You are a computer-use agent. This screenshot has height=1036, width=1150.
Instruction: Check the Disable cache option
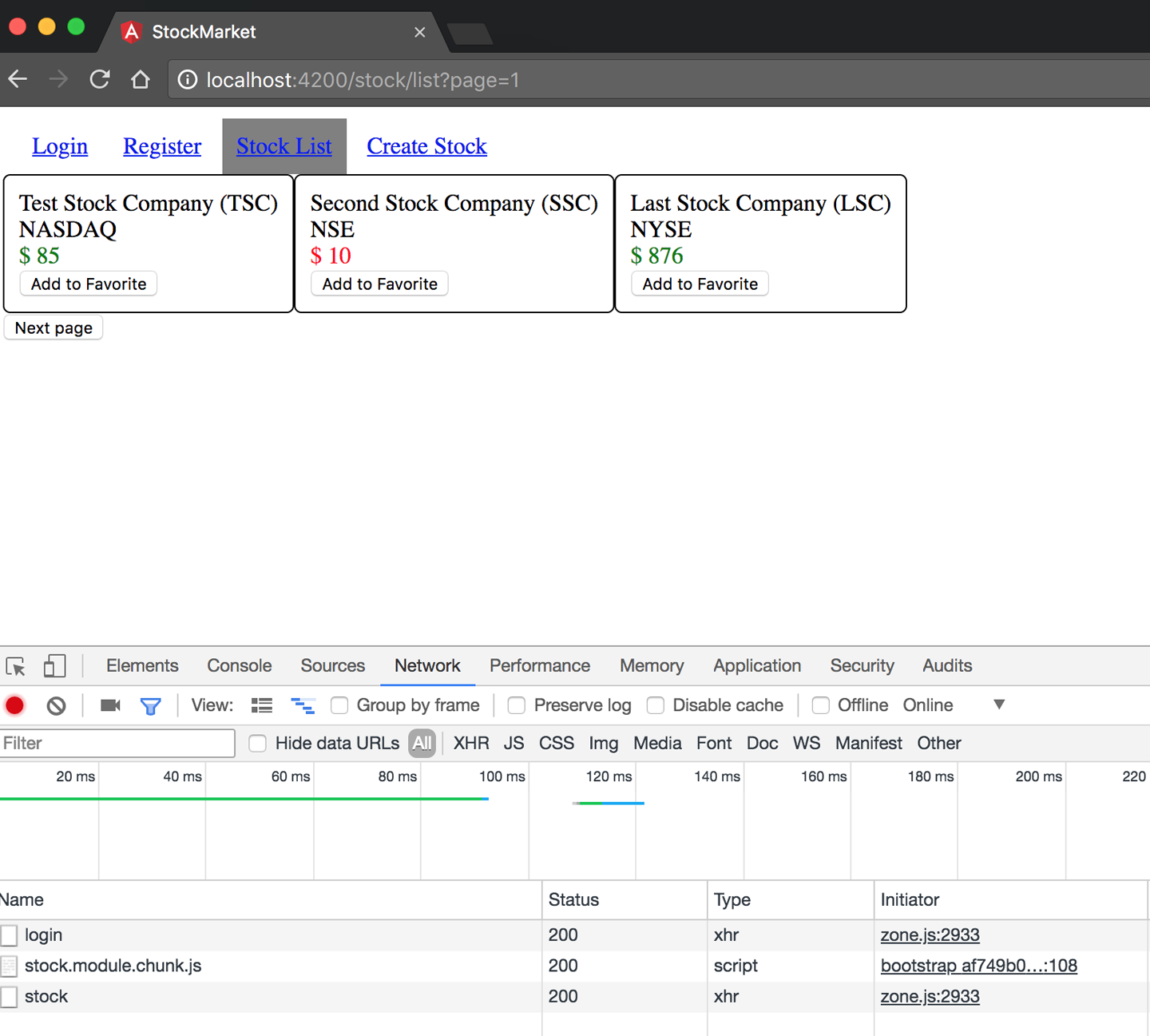coord(656,705)
